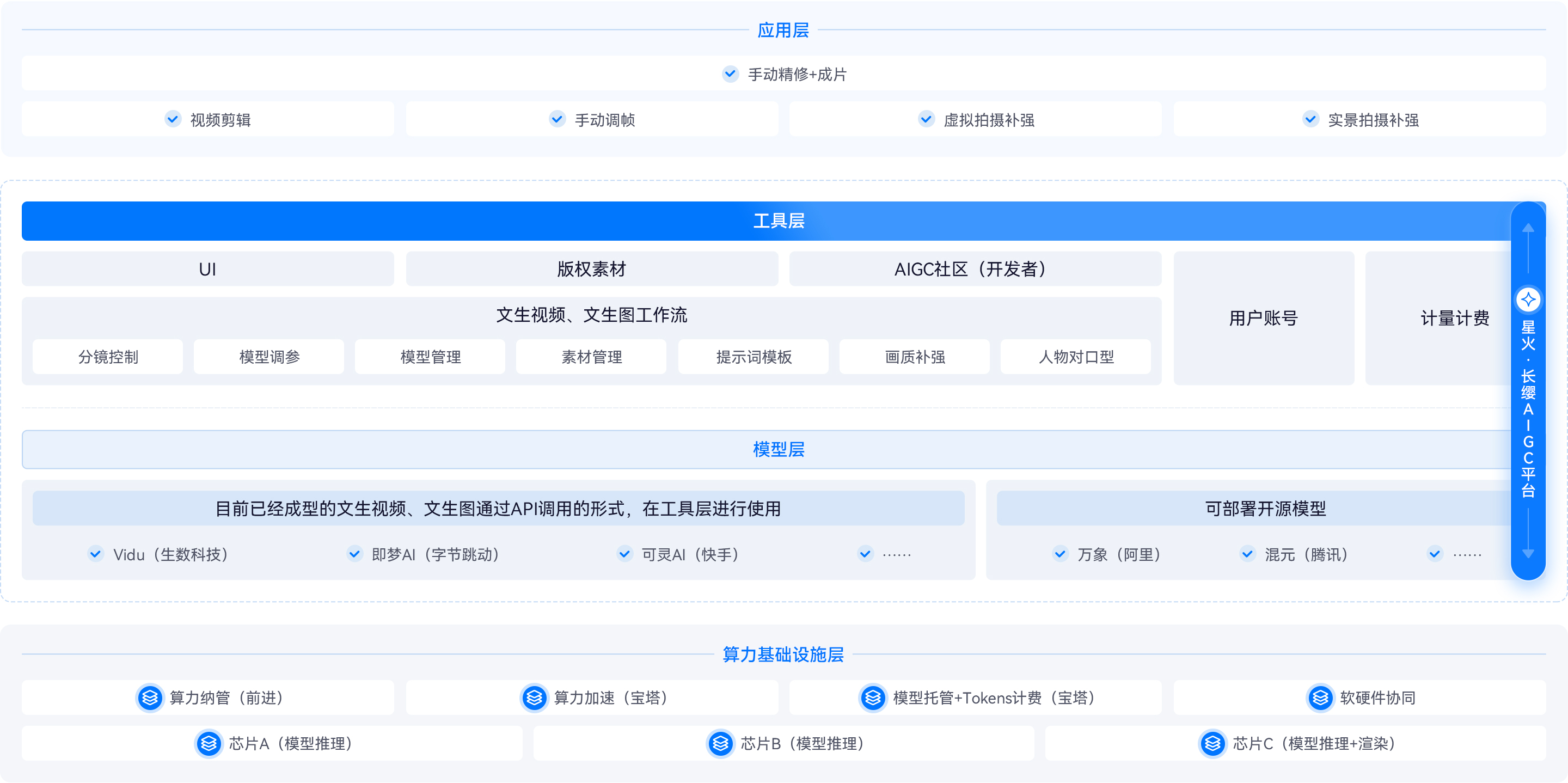
Task: Select the 工具层 header bar
Action: [x=779, y=221]
